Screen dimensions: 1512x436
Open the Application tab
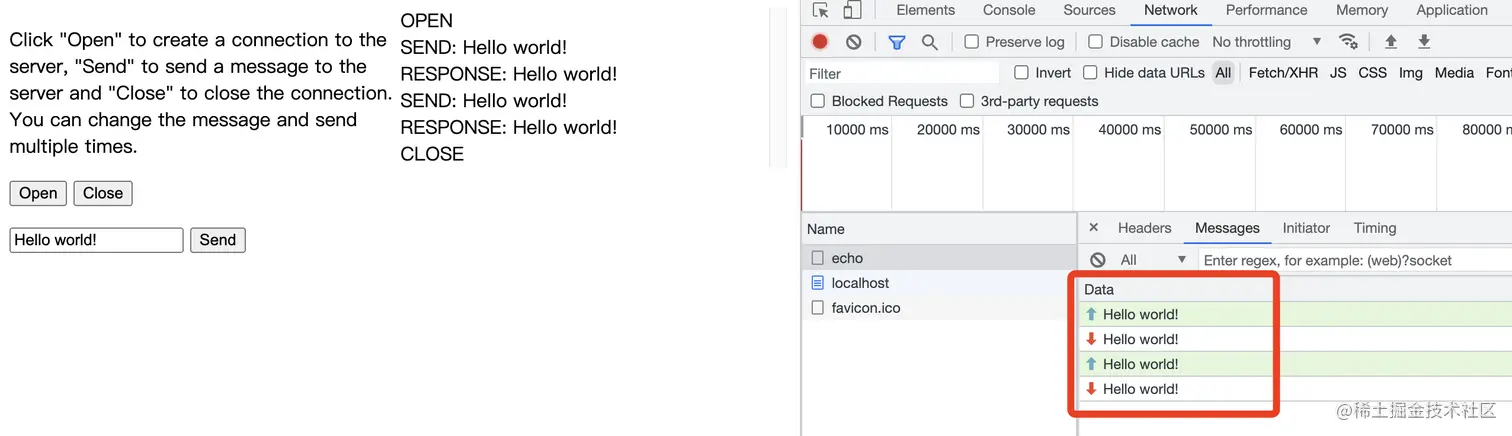click(1452, 10)
